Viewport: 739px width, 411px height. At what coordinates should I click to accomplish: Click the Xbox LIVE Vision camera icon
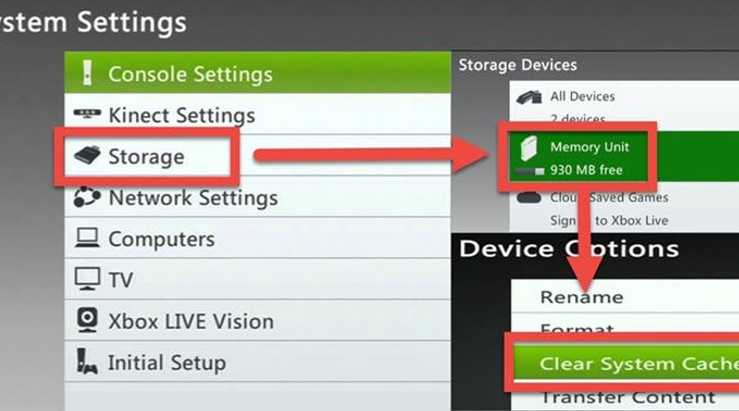pos(87,320)
